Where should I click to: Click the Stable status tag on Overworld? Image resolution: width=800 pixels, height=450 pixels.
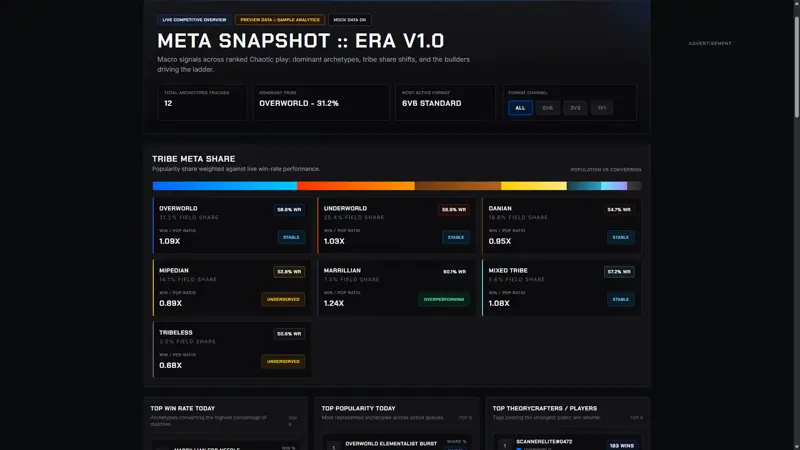pyautogui.click(x=291, y=237)
